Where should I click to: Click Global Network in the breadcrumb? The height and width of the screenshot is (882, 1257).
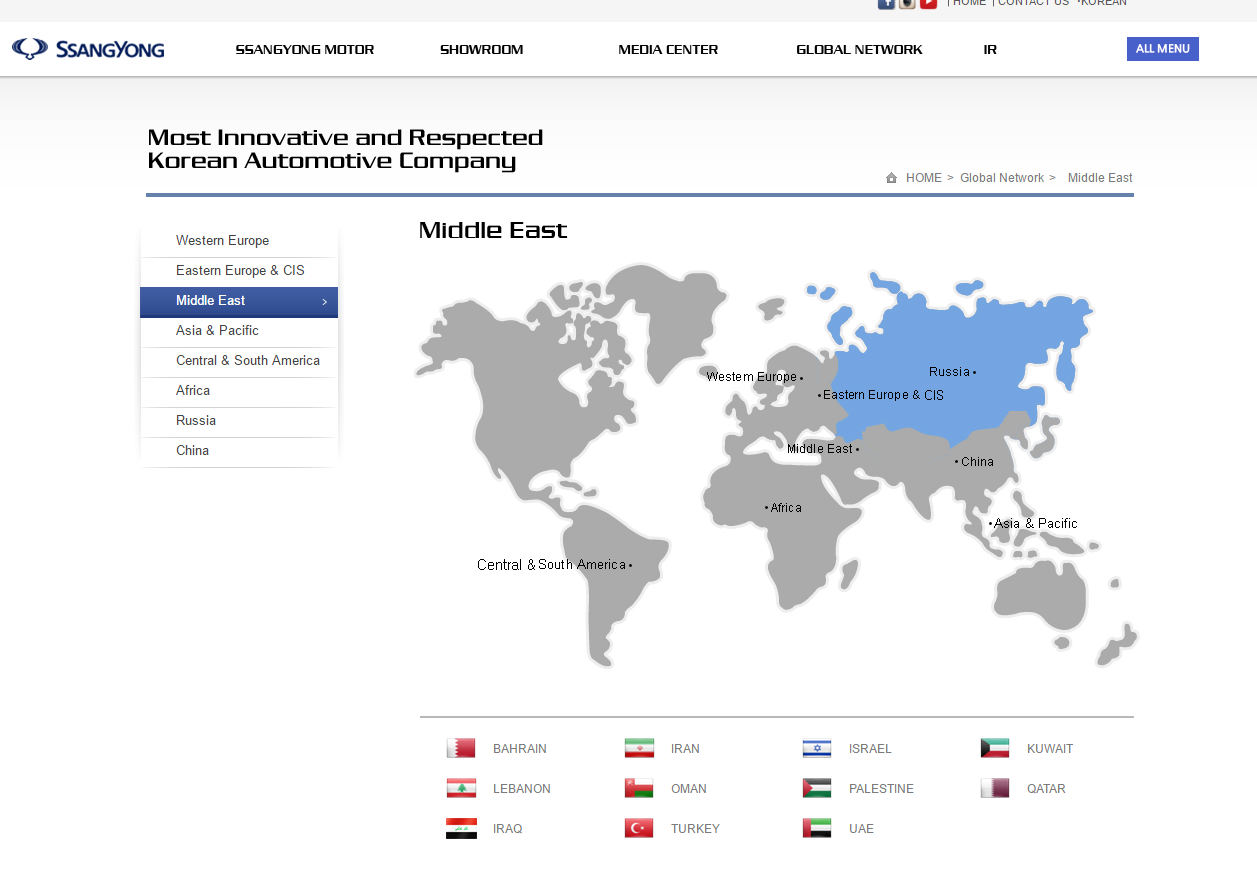(x=1002, y=178)
